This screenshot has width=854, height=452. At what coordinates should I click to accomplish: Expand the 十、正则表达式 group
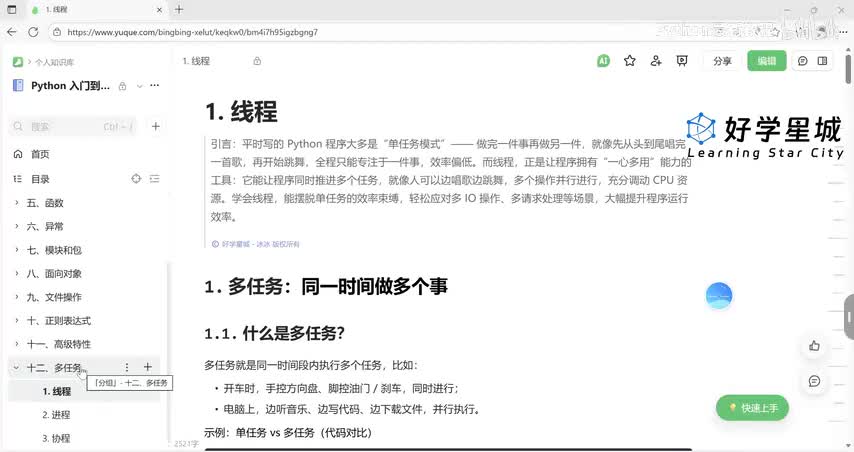[16, 321]
